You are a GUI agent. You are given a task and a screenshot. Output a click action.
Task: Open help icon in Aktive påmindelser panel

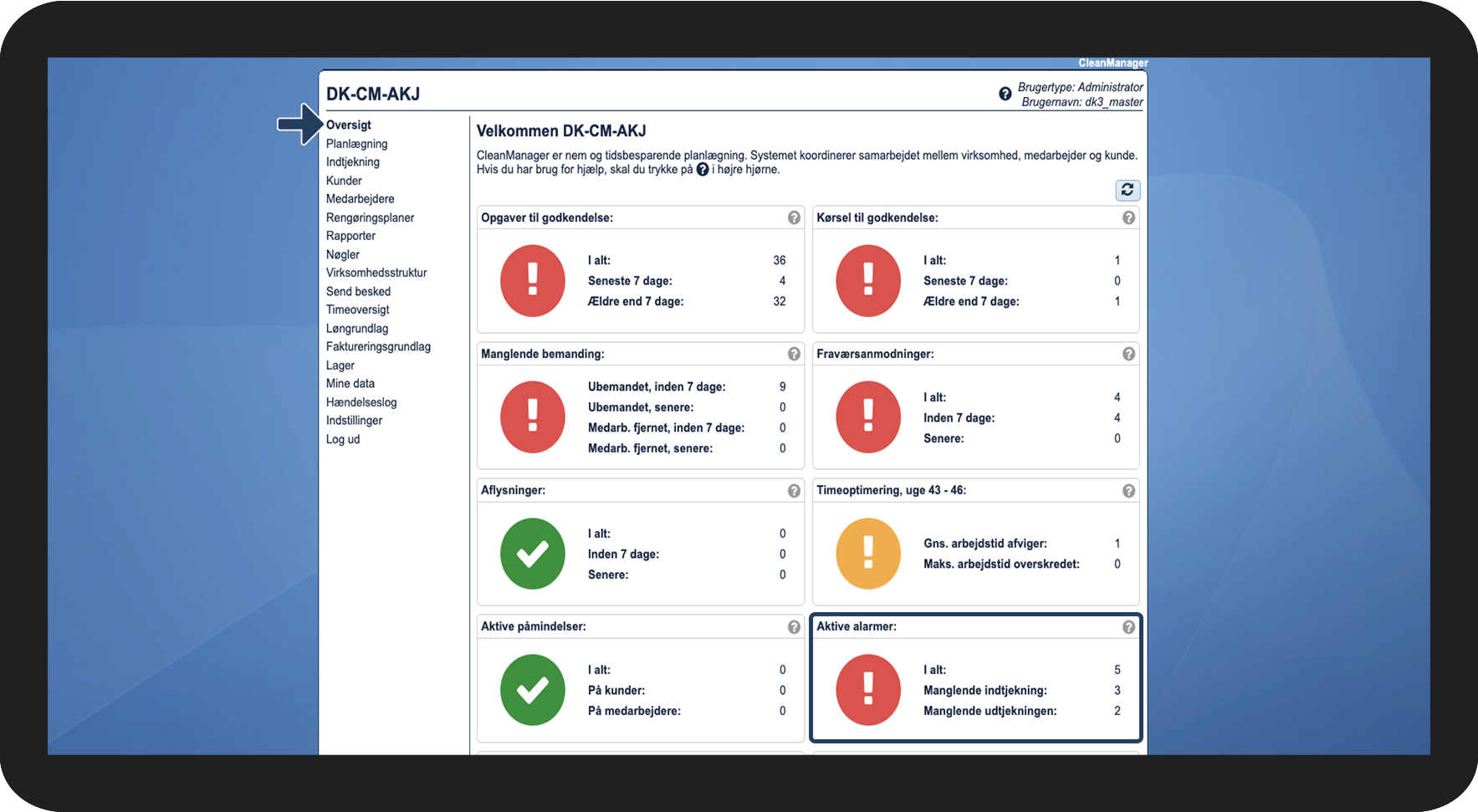(794, 627)
